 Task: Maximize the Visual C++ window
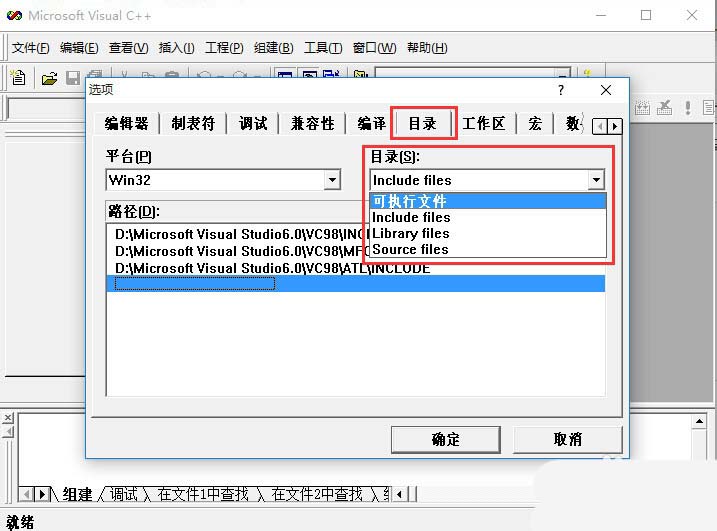646,15
